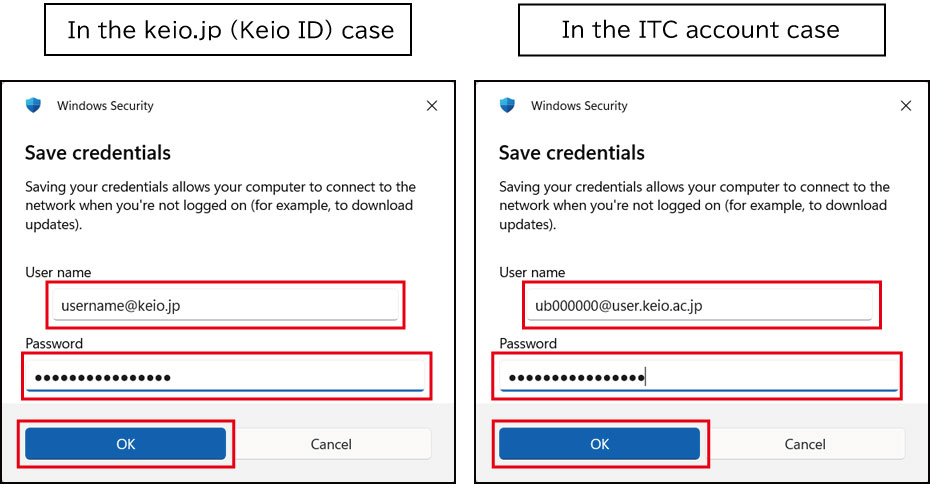Click the Windows Security title text in the keio.jp dialog

[x=105, y=106]
